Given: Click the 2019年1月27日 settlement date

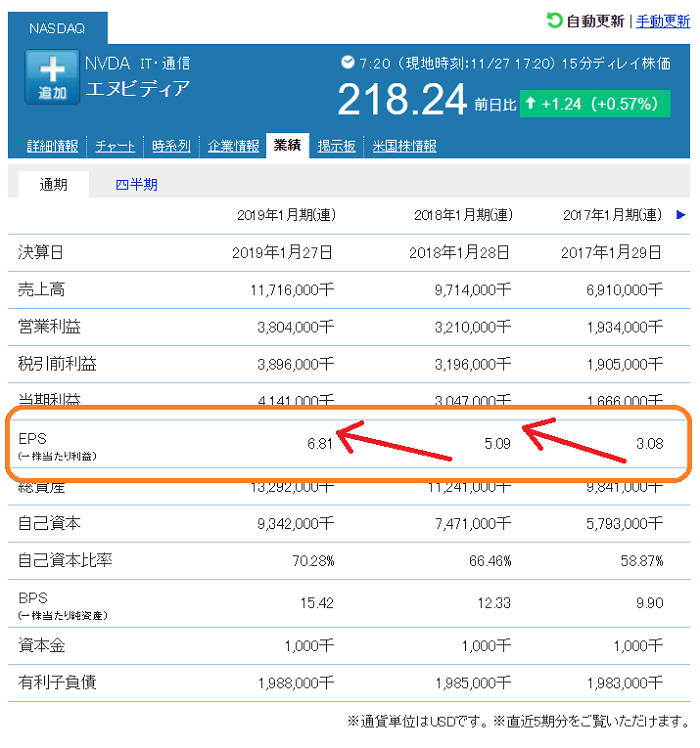Looking at the screenshot, I should (x=282, y=252).
